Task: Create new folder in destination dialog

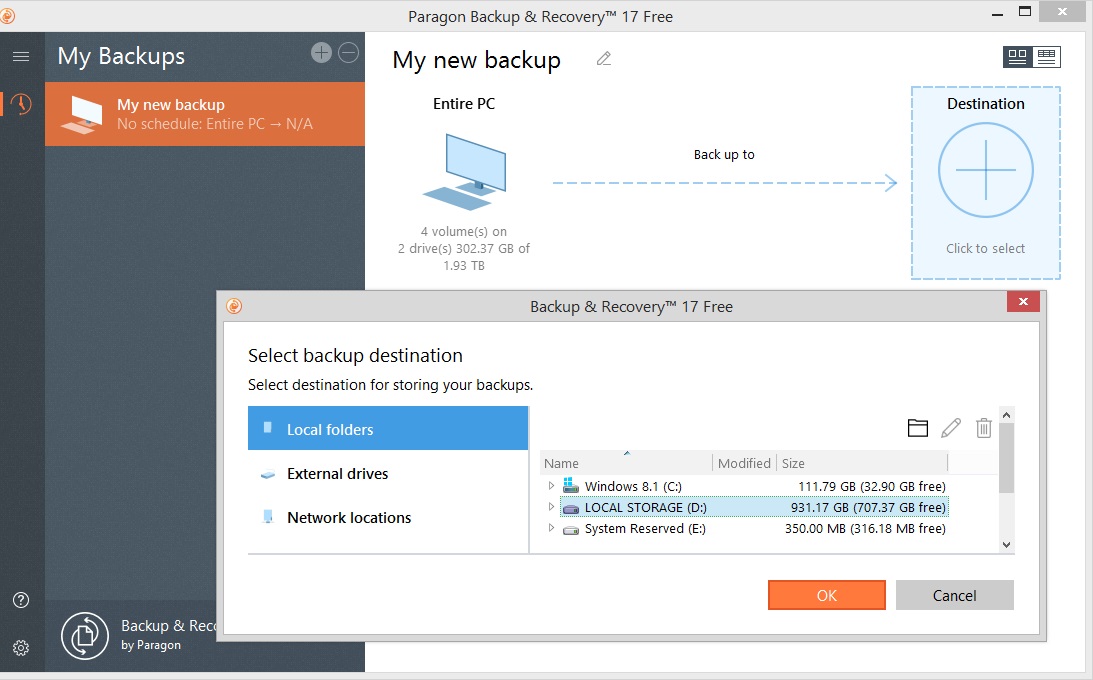Action: click(x=918, y=428)
